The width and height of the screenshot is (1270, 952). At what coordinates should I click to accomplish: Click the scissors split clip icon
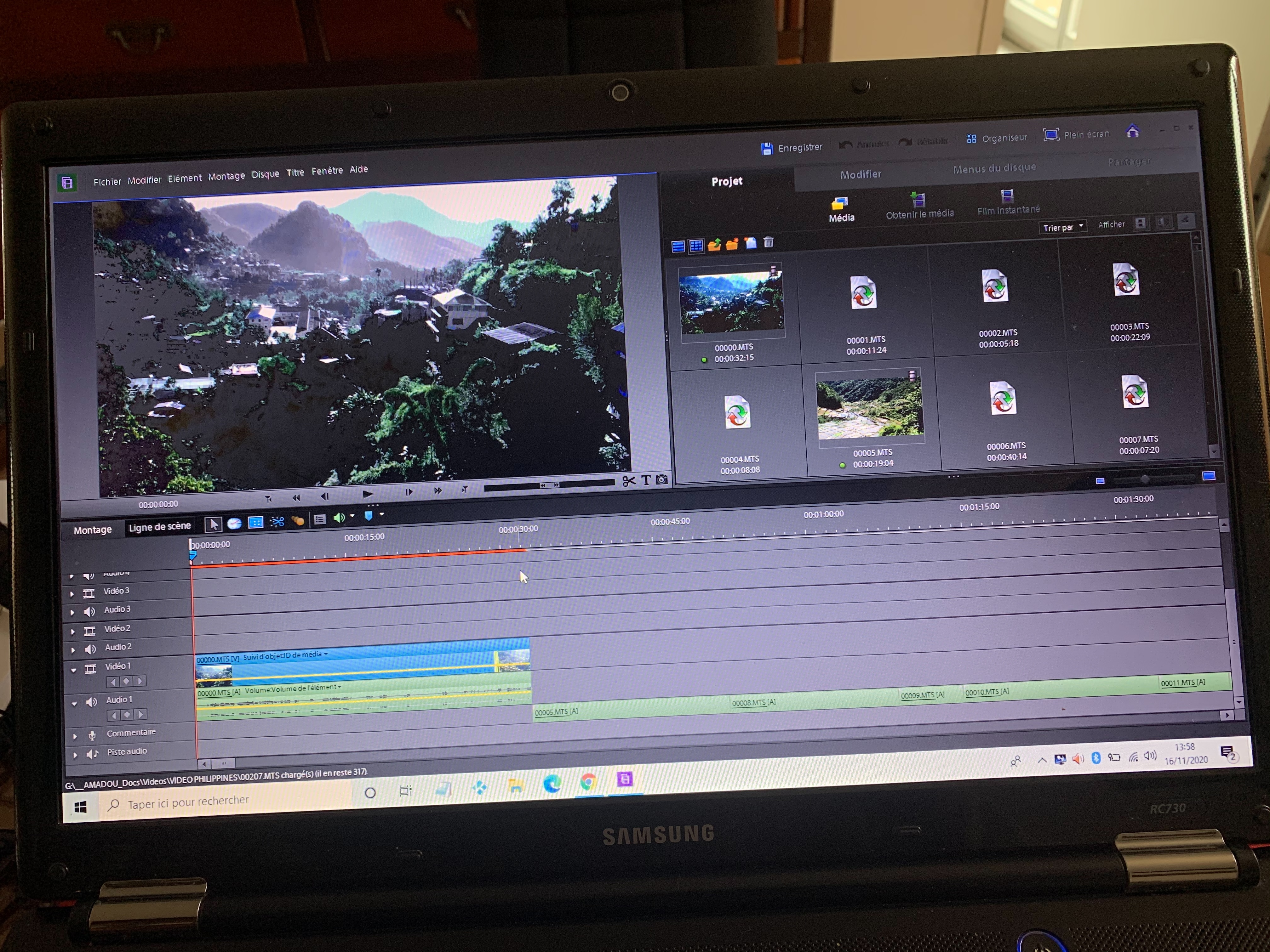(x=629, y=481)
